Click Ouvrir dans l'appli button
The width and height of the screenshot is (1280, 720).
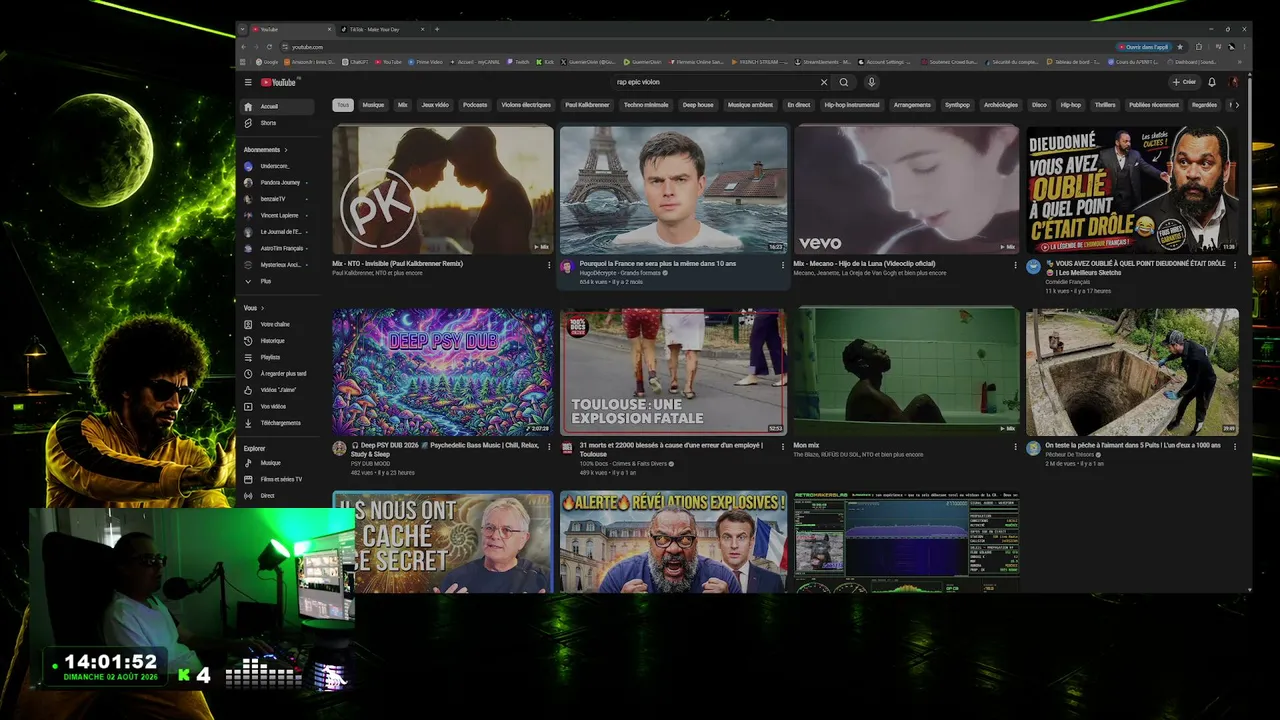point(1143,47)
